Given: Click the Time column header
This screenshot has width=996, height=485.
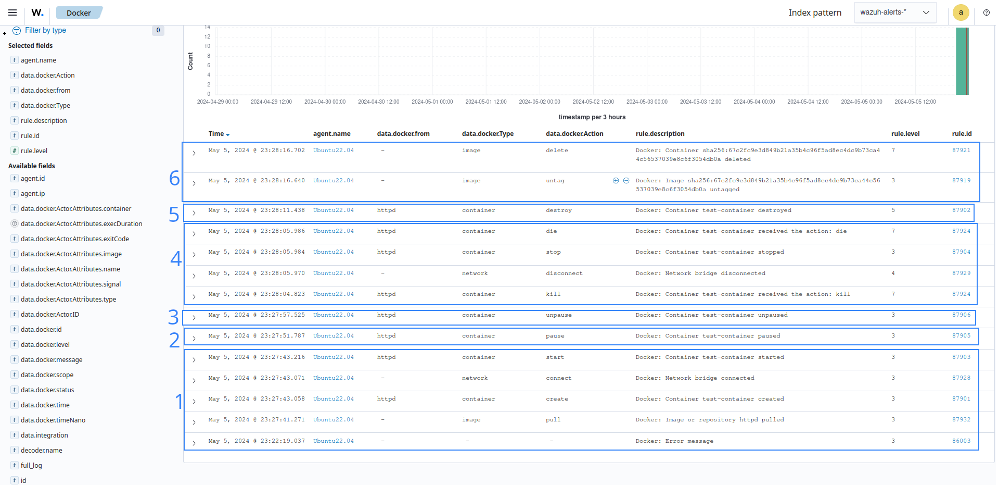Looking at the screenshot, I should click(216, 134).
